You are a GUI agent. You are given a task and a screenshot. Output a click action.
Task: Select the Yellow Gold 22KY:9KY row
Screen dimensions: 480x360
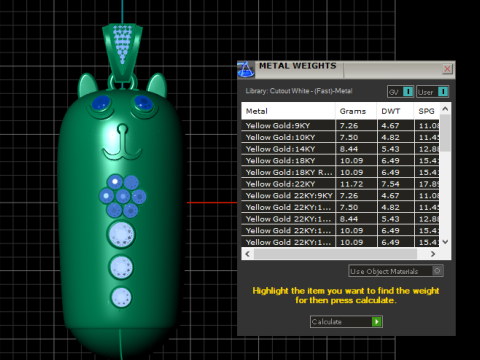pyautogui.click(x=340, y=196)
